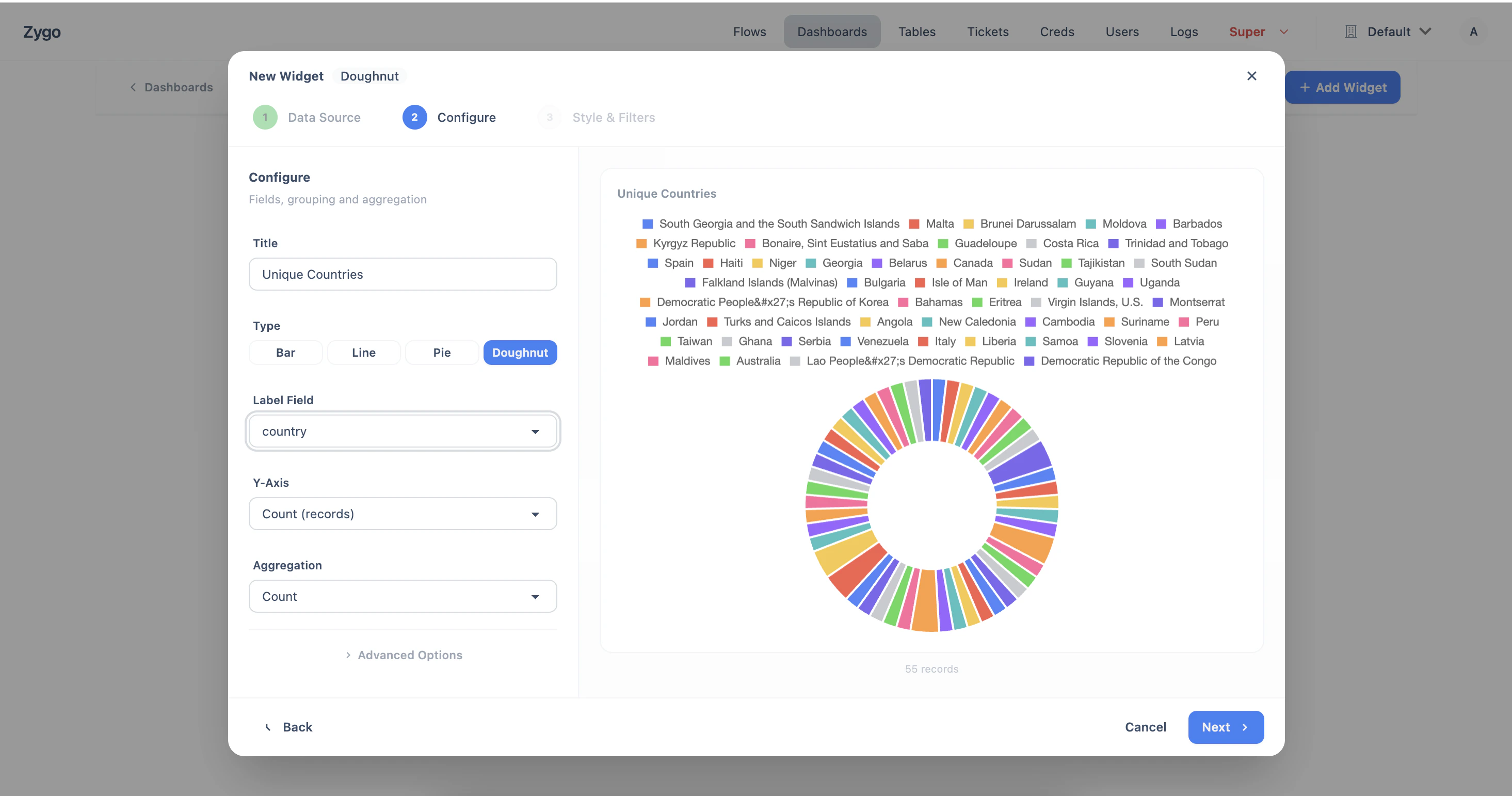Screen dimensions: 1512x796
Task: Click the user avatar A icon
Action: click(1473, 31)
